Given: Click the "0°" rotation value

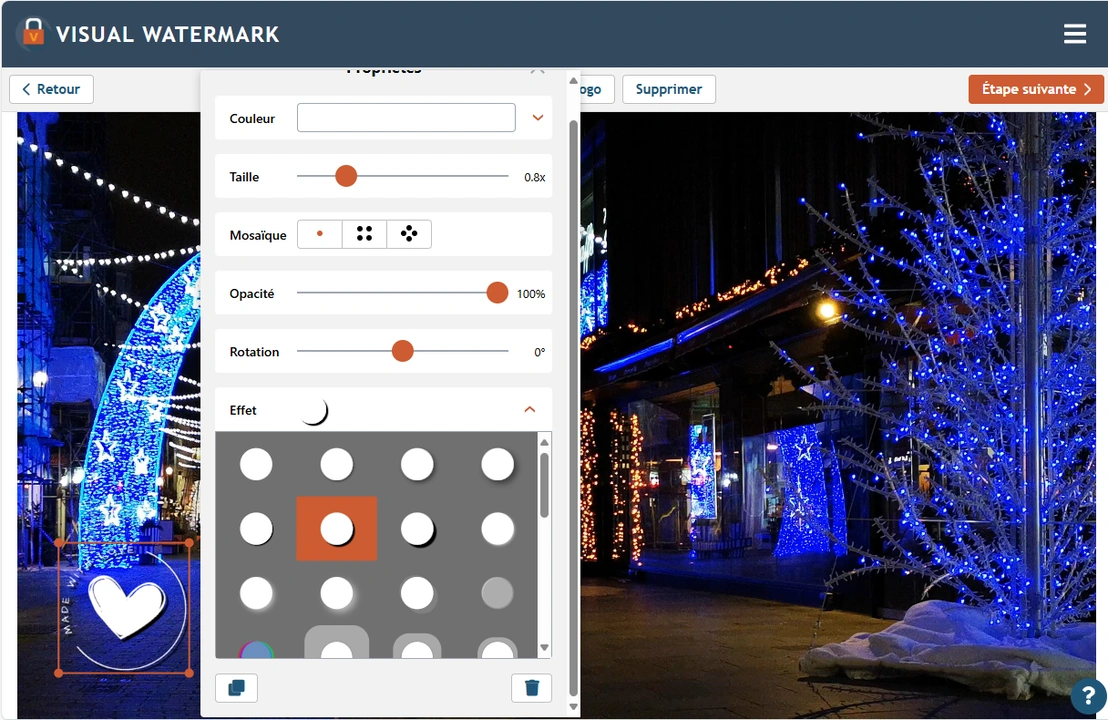Looking at the screenshot, I should point(539,352).
